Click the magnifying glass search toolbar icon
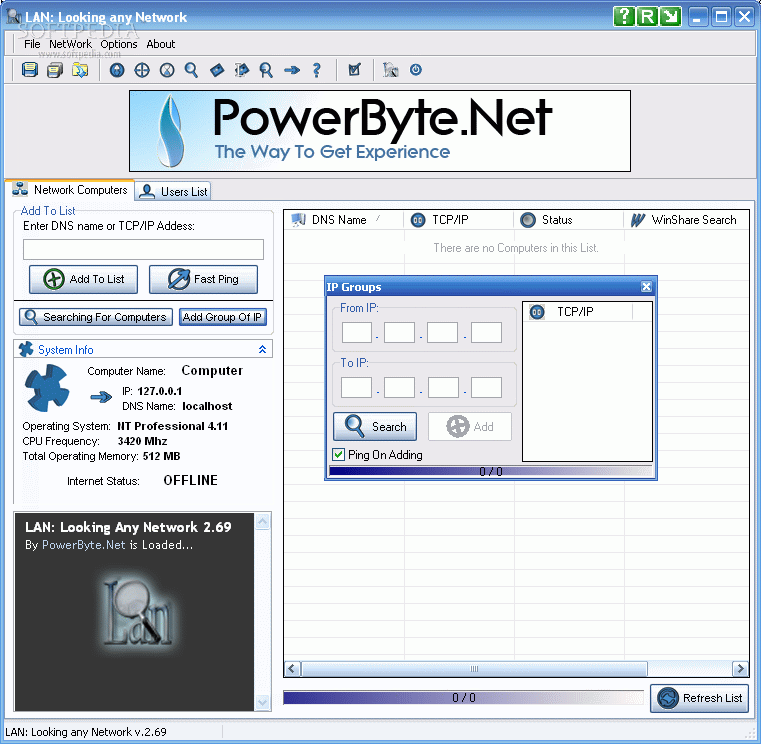Image resolution: width=761 pixels, height=744 pixels. tap(191, 70)
